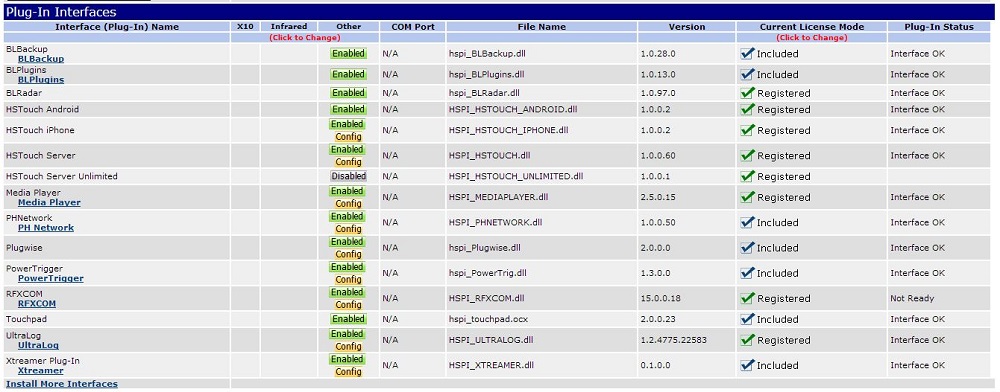Click the green check for HSTouch Android license
The width and height of the screenshot is (1000, 392).
[x=747, y=110]
